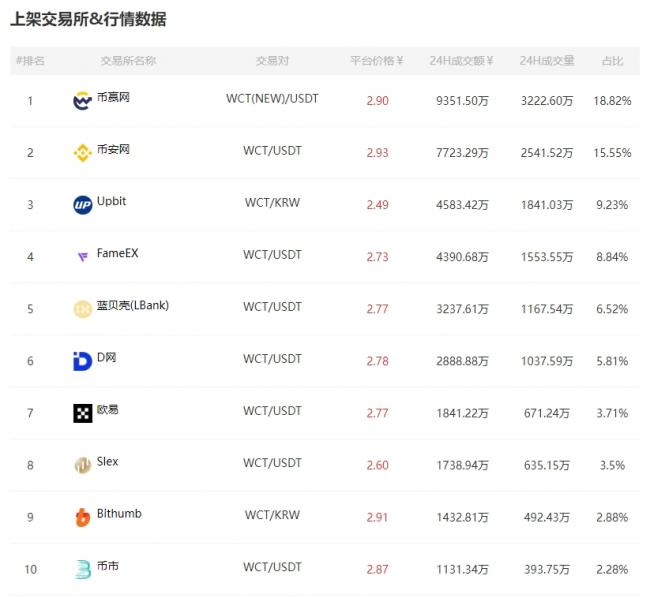Click the price 2.60 cell
The width and height of the screenshot is (650, 598).
pos(377,465)
